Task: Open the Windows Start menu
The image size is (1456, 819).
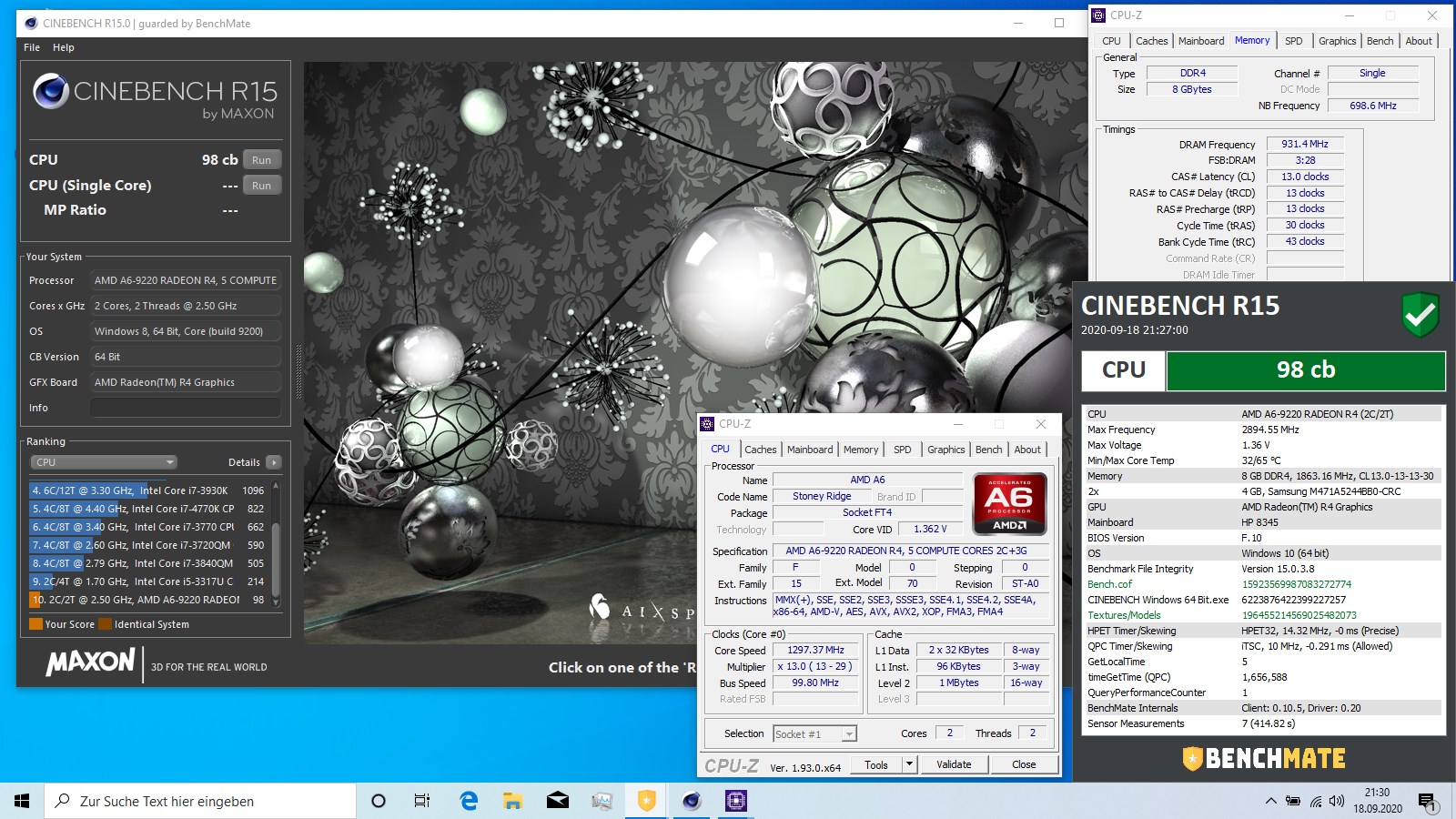Action: 22,801
